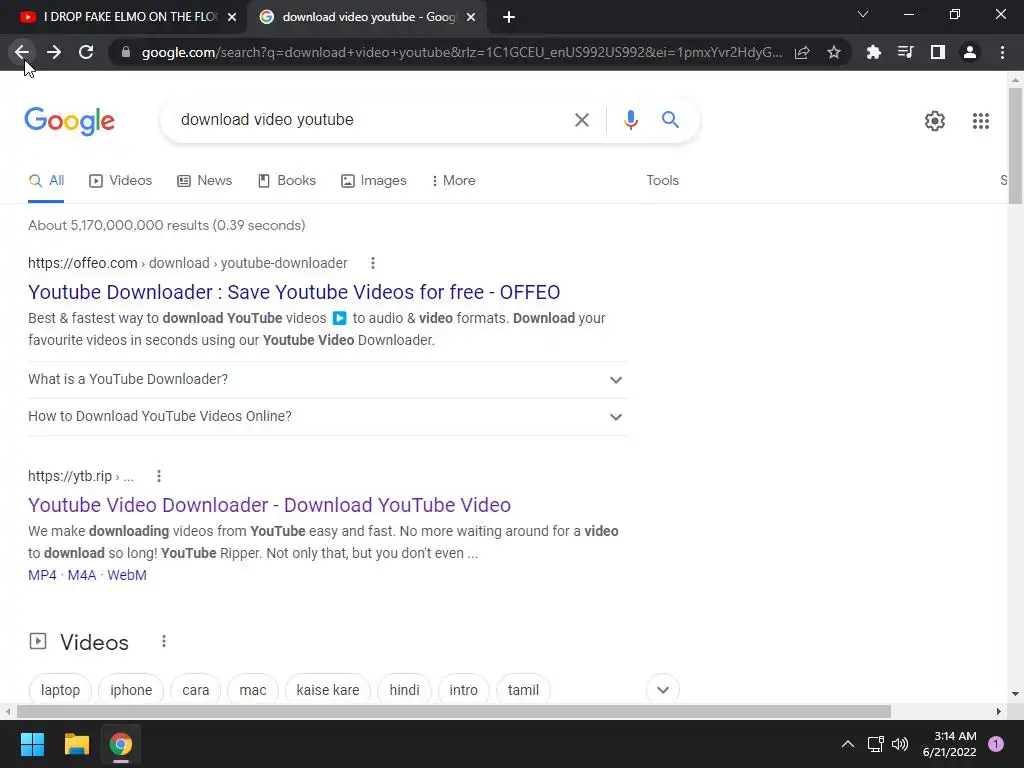1024x768 pixels.
Task: Open options for ytb.rip result
Action: pos(159,476)
